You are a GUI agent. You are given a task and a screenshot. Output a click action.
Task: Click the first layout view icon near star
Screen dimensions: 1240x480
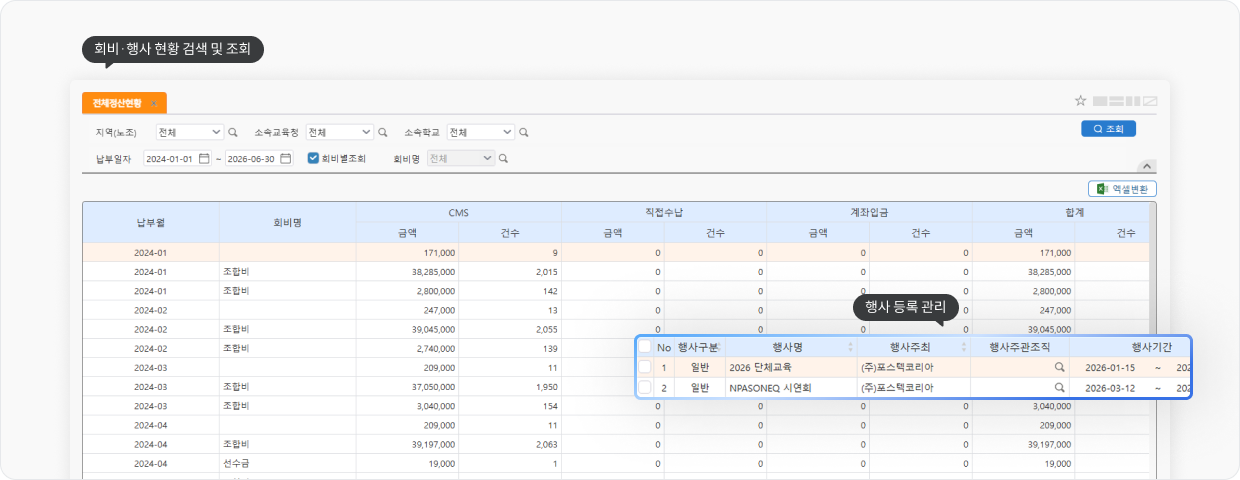[x=1101, y=101]
